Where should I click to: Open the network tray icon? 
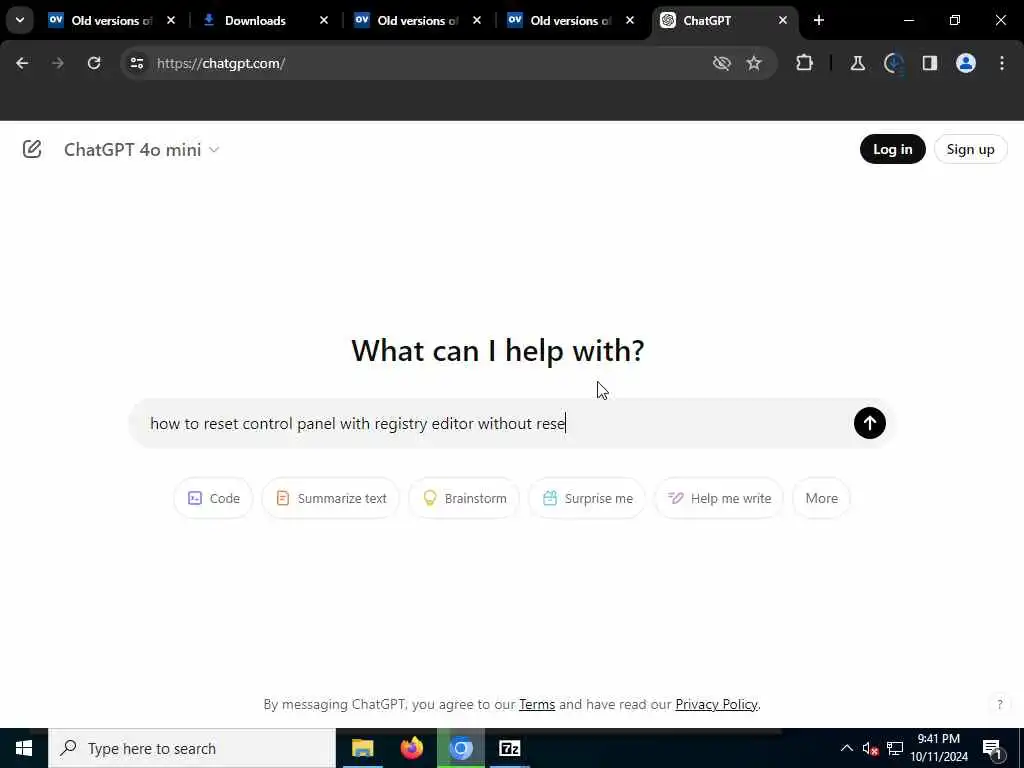[x=895, y=748]
